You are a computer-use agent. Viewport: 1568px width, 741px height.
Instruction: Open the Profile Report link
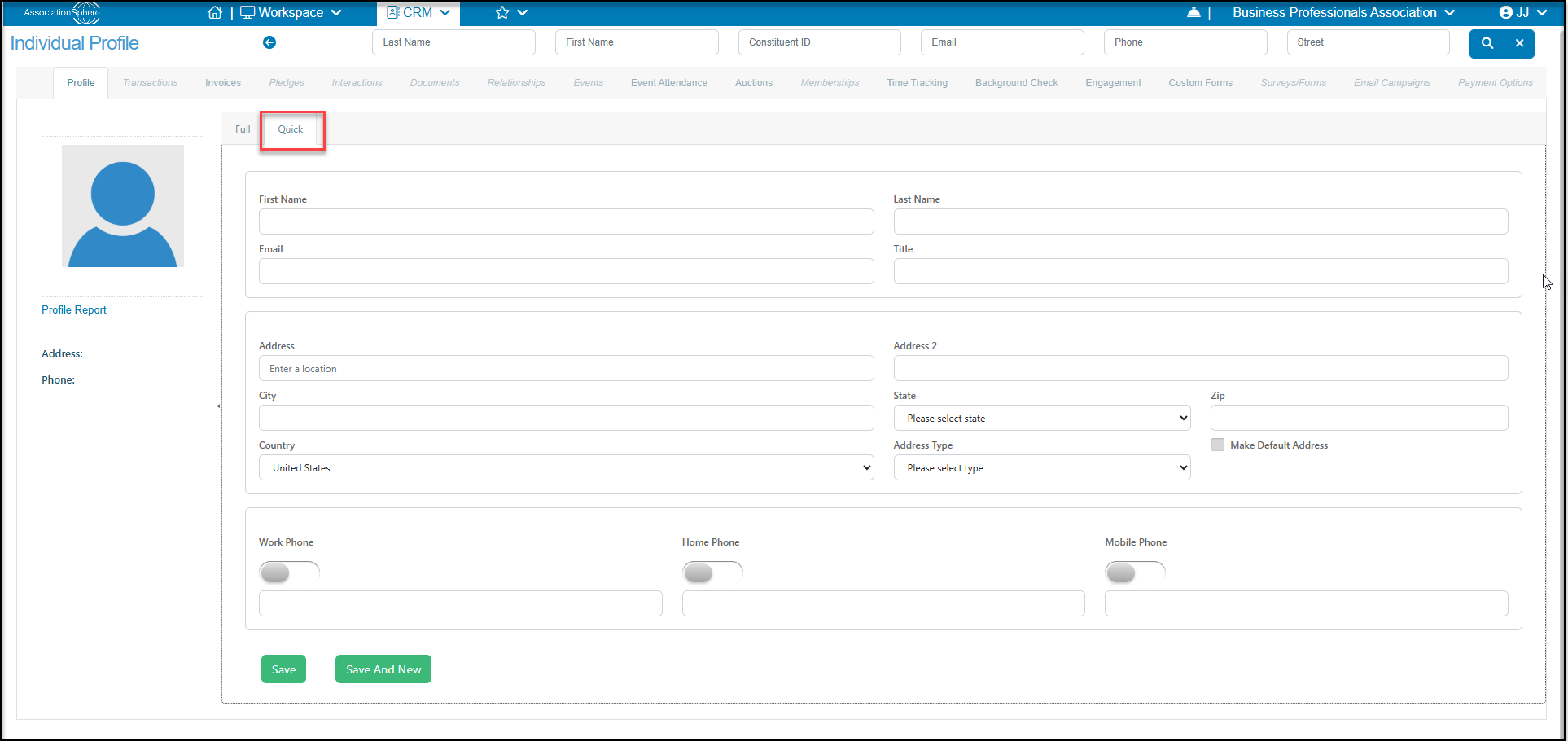pyautogui.click(x=74, y=310)
